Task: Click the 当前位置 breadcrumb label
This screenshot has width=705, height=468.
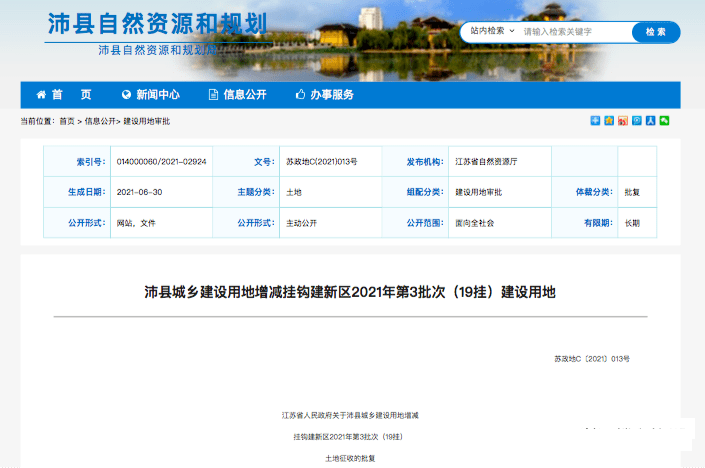Action: pos(37,121)
